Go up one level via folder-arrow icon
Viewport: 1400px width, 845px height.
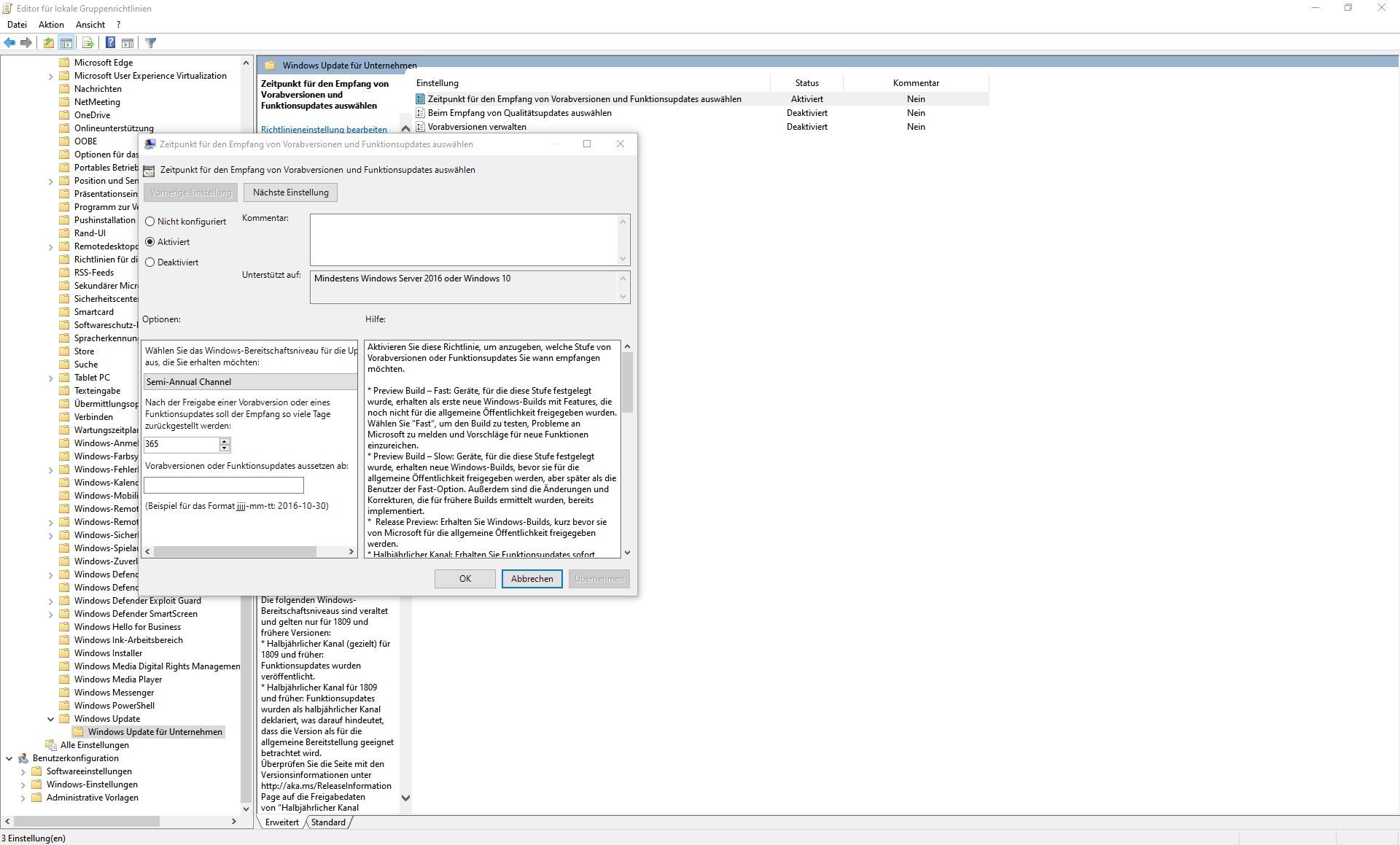48,43
